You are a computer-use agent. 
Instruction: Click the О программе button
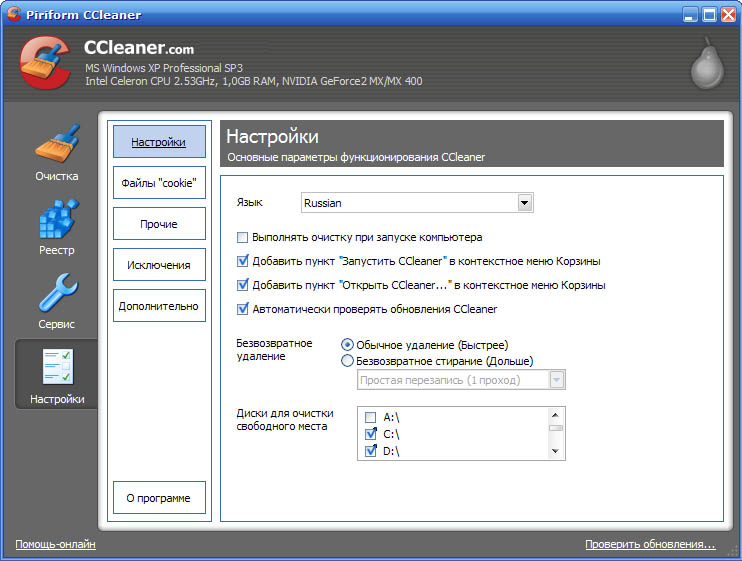[x=159, y=497]
